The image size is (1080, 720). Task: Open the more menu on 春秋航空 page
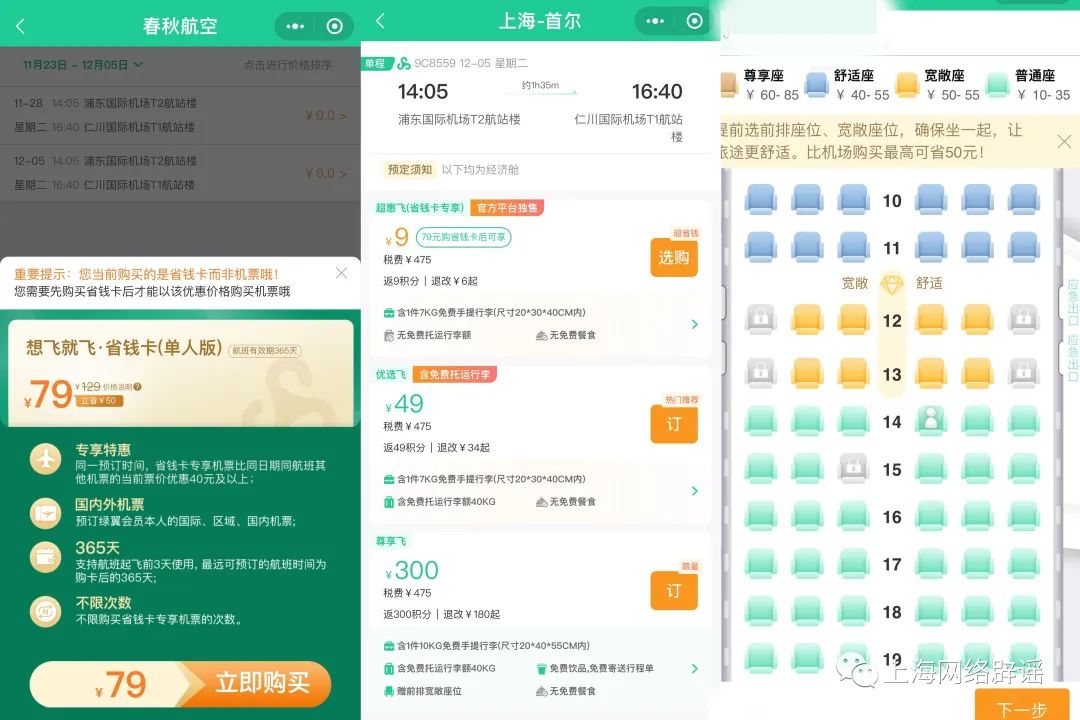pyautogui.click(x=295, y=26)
